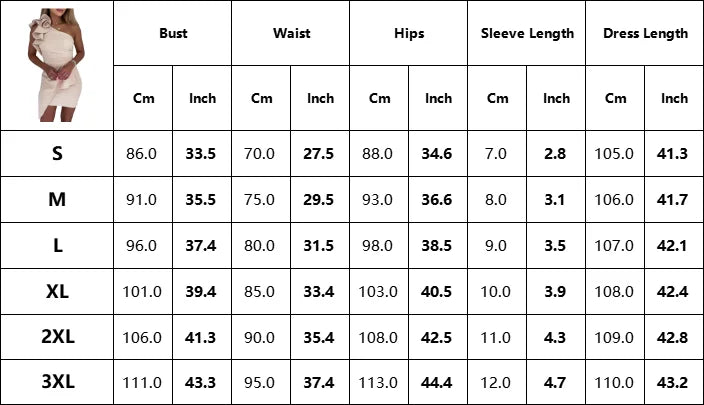This screenshot has width=704, height=405.
Task: Click the L size row label
Action: (x=57, y=245)
